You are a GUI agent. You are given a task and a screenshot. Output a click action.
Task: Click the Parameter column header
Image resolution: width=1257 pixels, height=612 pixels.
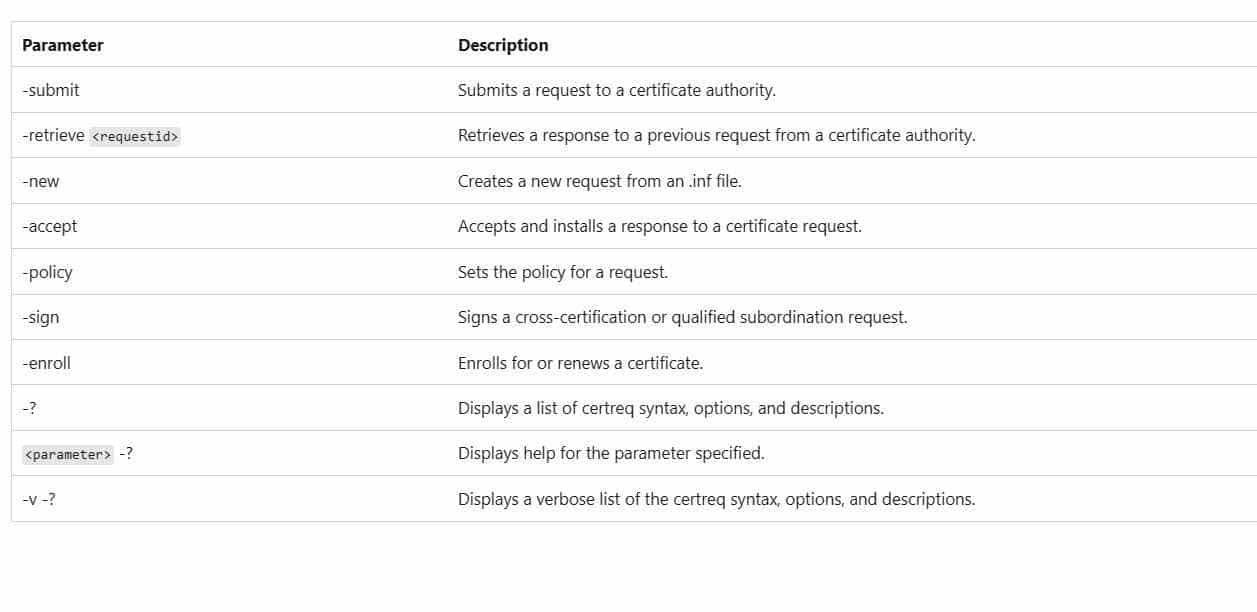coord(63,45)
